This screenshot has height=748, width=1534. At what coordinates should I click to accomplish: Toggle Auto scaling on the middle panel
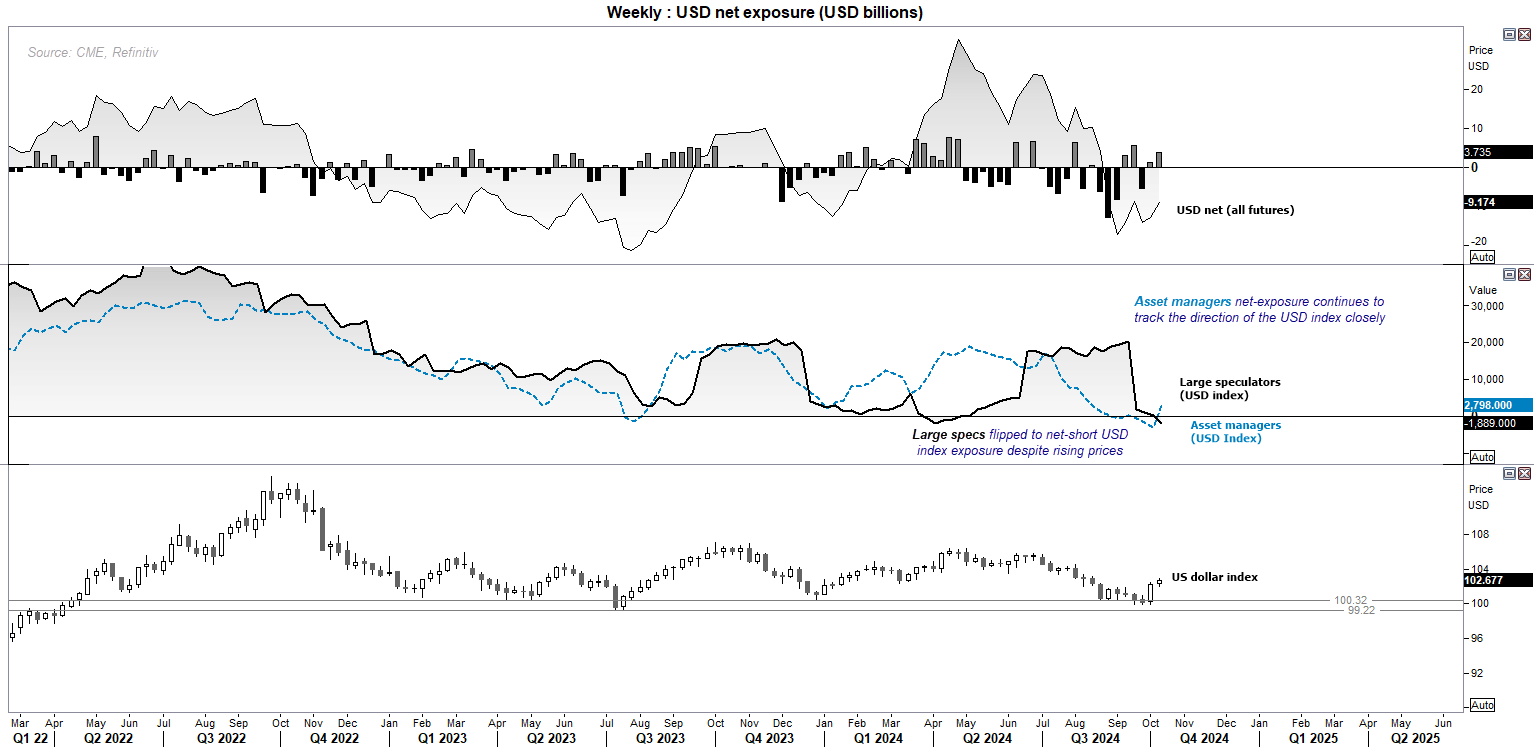coord(1482,457)
